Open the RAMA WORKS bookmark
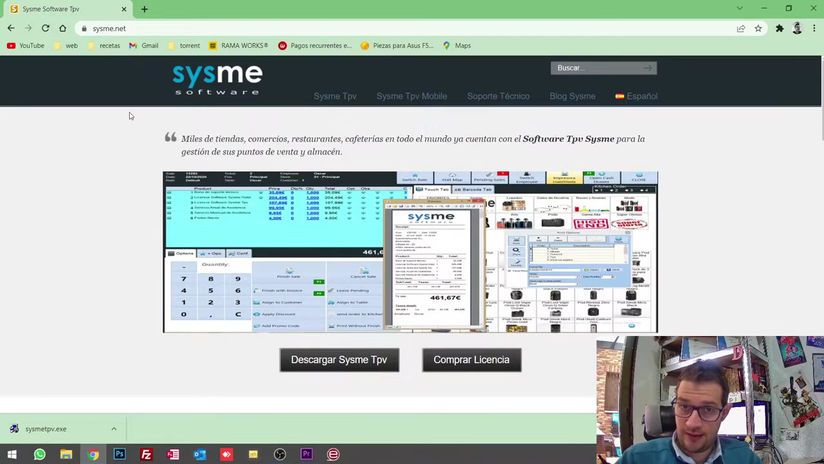 (x=239, y=46)
